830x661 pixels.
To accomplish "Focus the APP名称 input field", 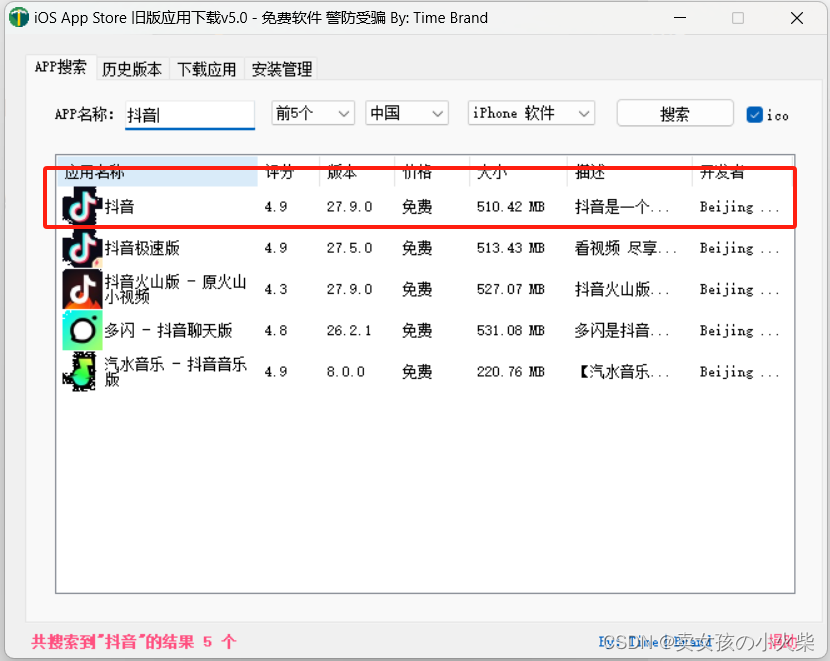I will 190,114.
